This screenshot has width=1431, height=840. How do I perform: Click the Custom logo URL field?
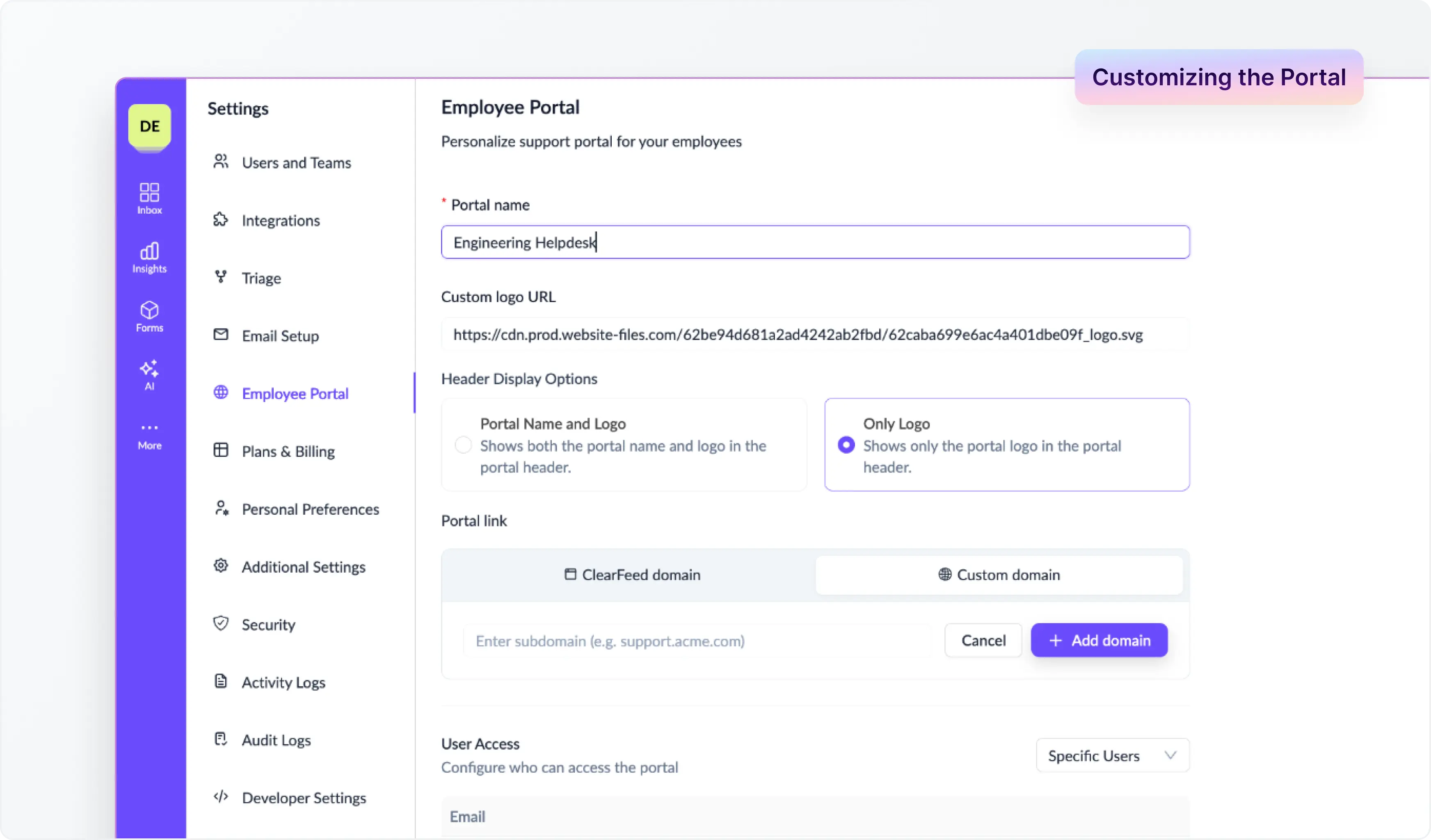815,335
